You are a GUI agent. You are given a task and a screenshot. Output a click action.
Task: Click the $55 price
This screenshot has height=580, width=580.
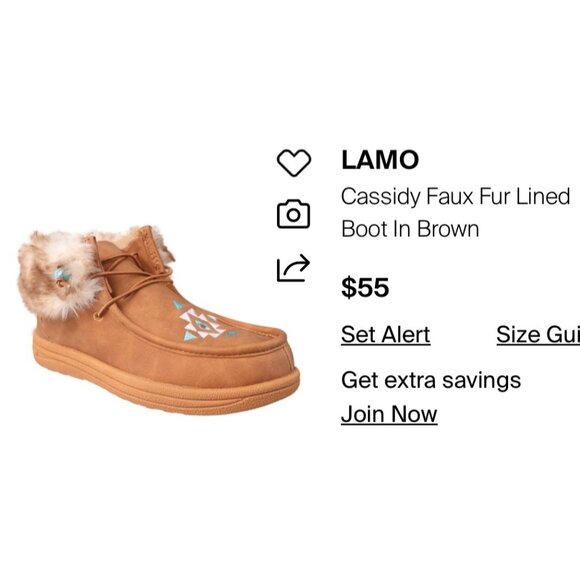pyautogui.click(x=365, y=287)
